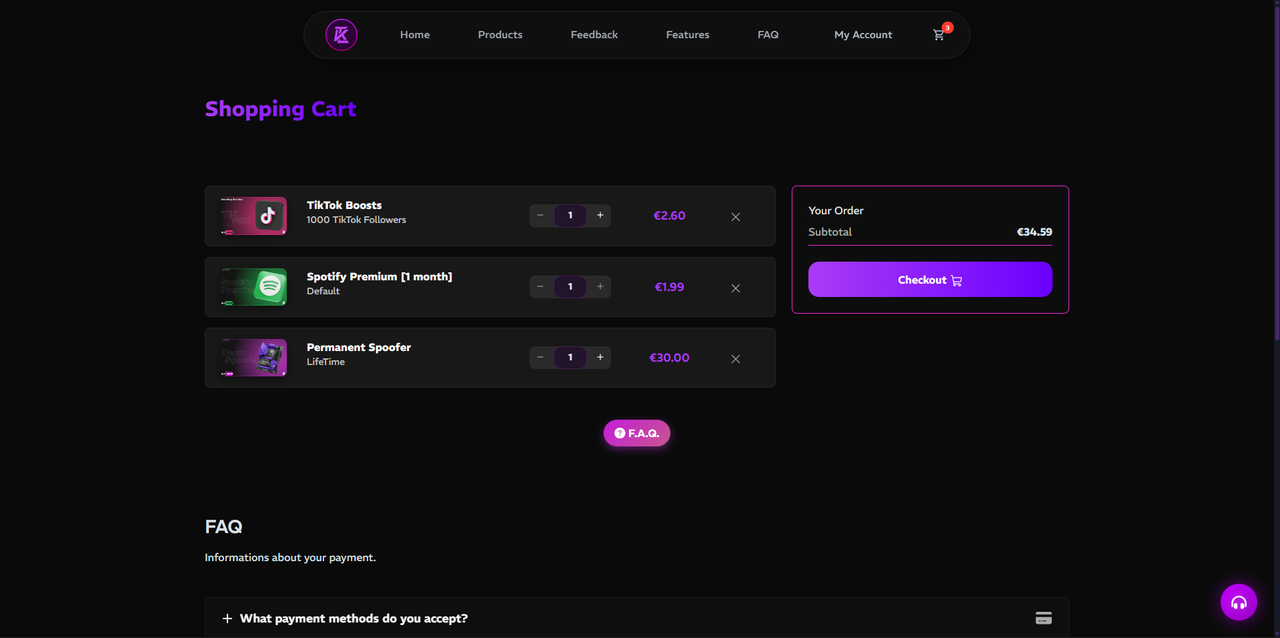Viewport: 1280px width, 638px height.
Task: Remove TikTok Boosts from the cart
Action: (736, 216)
